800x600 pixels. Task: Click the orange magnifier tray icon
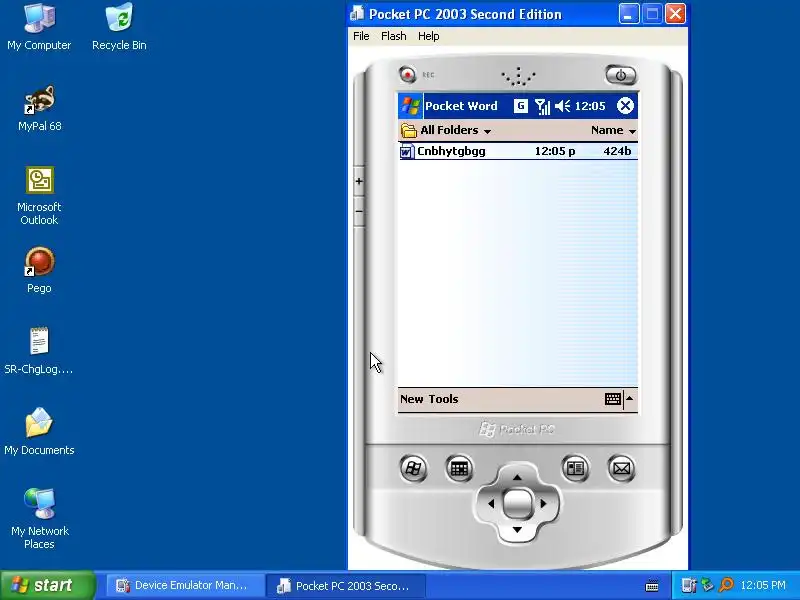click(726, 585)
